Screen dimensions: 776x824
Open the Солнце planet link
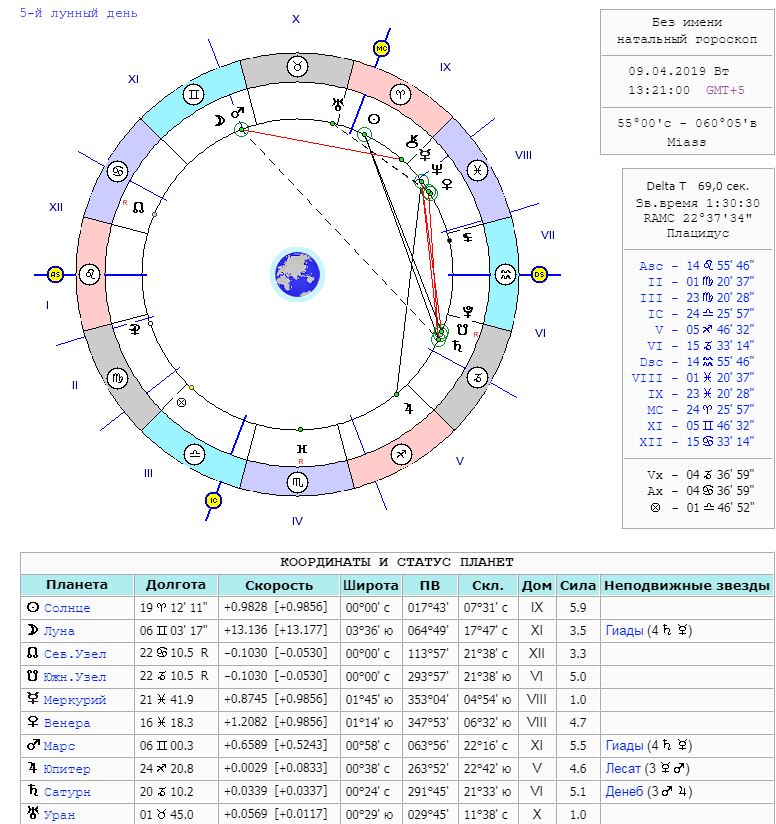point(67,608)
